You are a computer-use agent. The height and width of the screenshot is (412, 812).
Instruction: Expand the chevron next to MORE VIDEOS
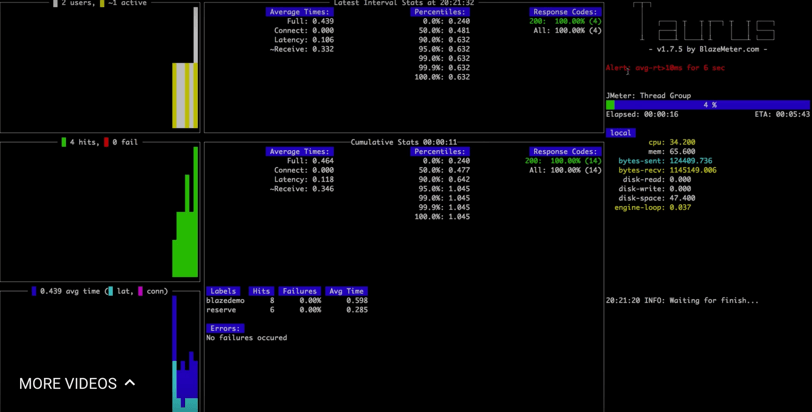coord(130,383)
